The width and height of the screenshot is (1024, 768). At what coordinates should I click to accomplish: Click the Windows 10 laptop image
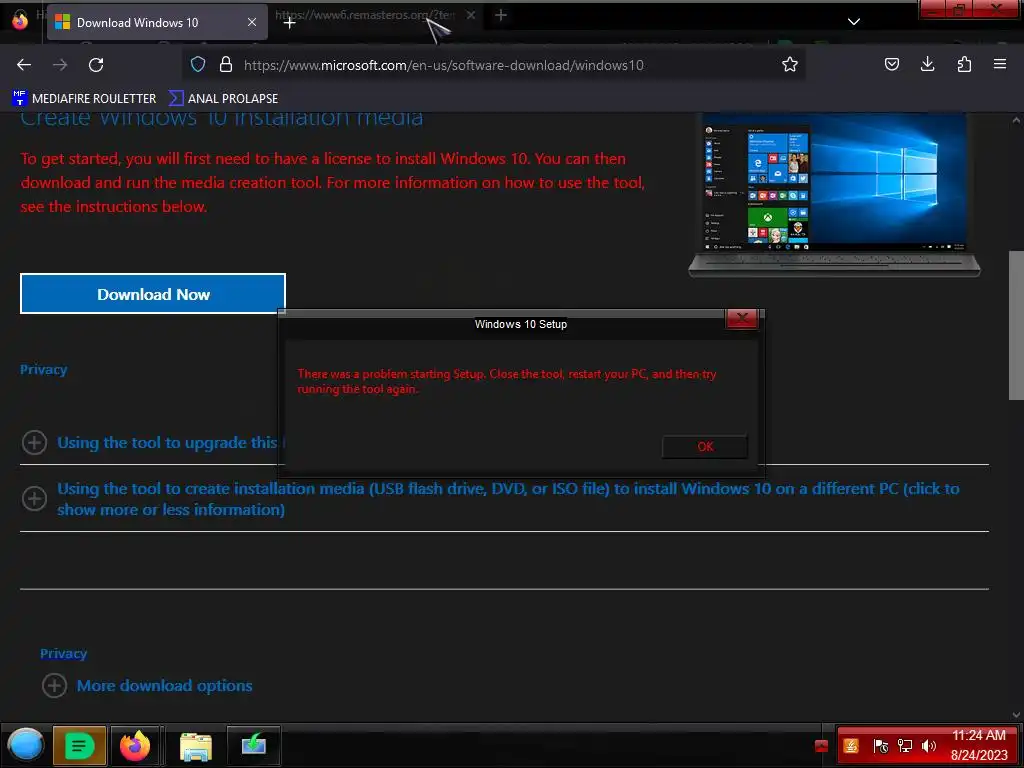[834, 195]
